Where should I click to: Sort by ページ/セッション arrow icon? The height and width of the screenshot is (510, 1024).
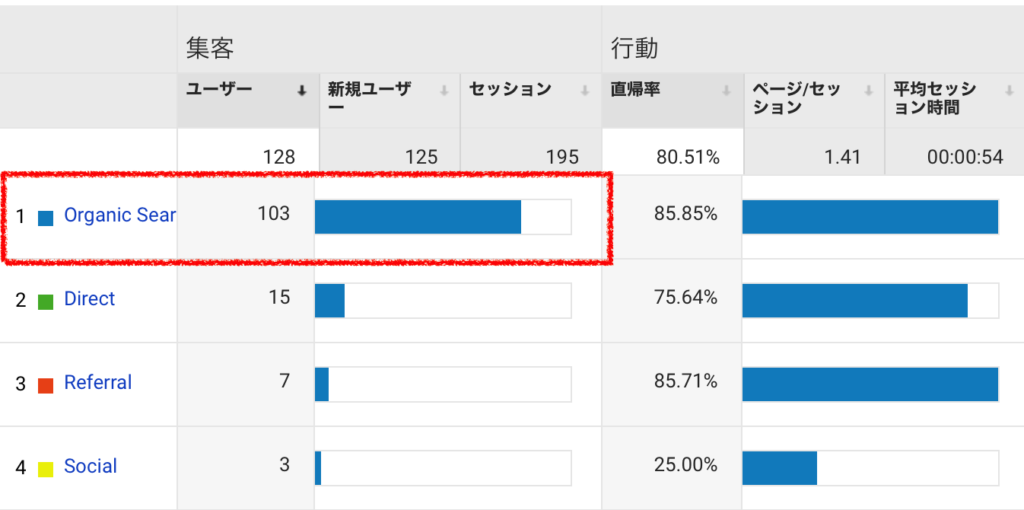(x=869, y=92)
